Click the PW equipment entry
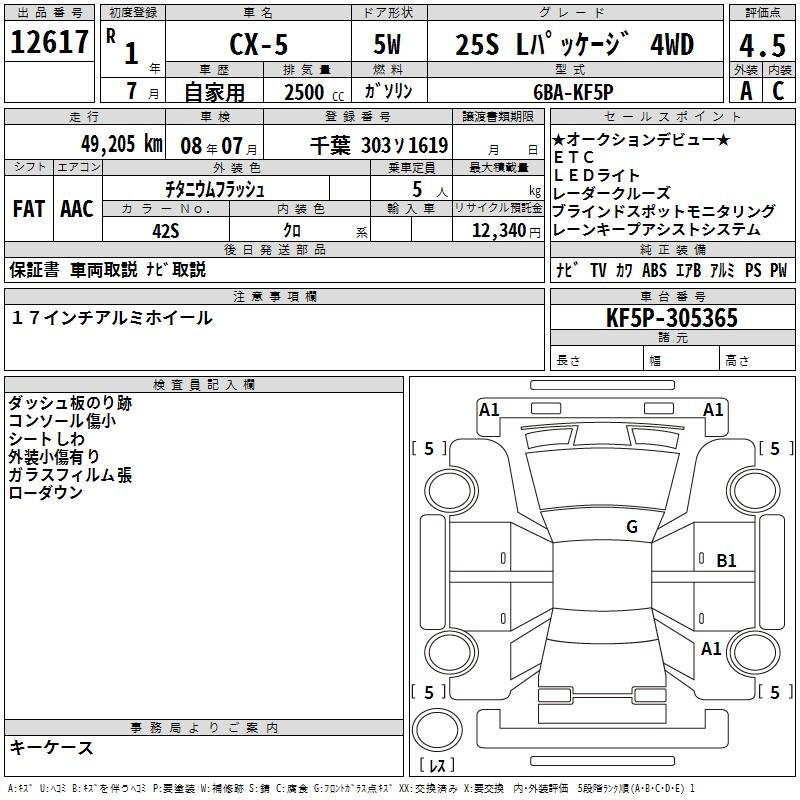 [779, 270]
